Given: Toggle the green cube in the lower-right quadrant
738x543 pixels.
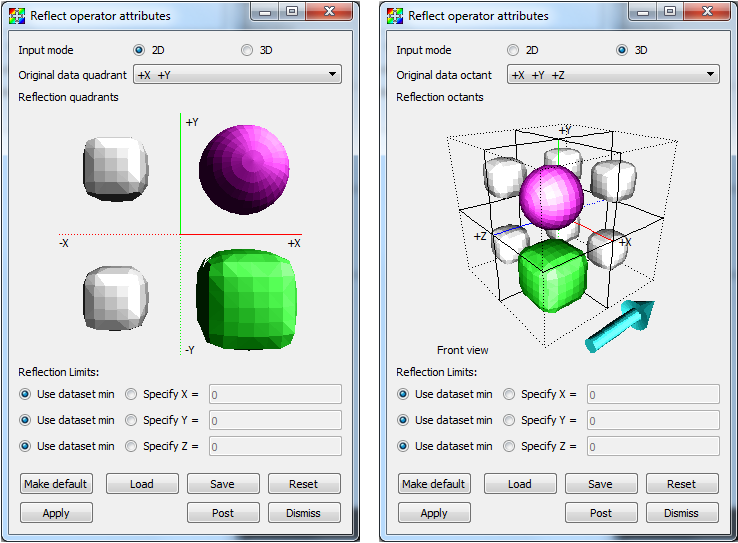Looking at the screenshot, I should click(247, 300).
